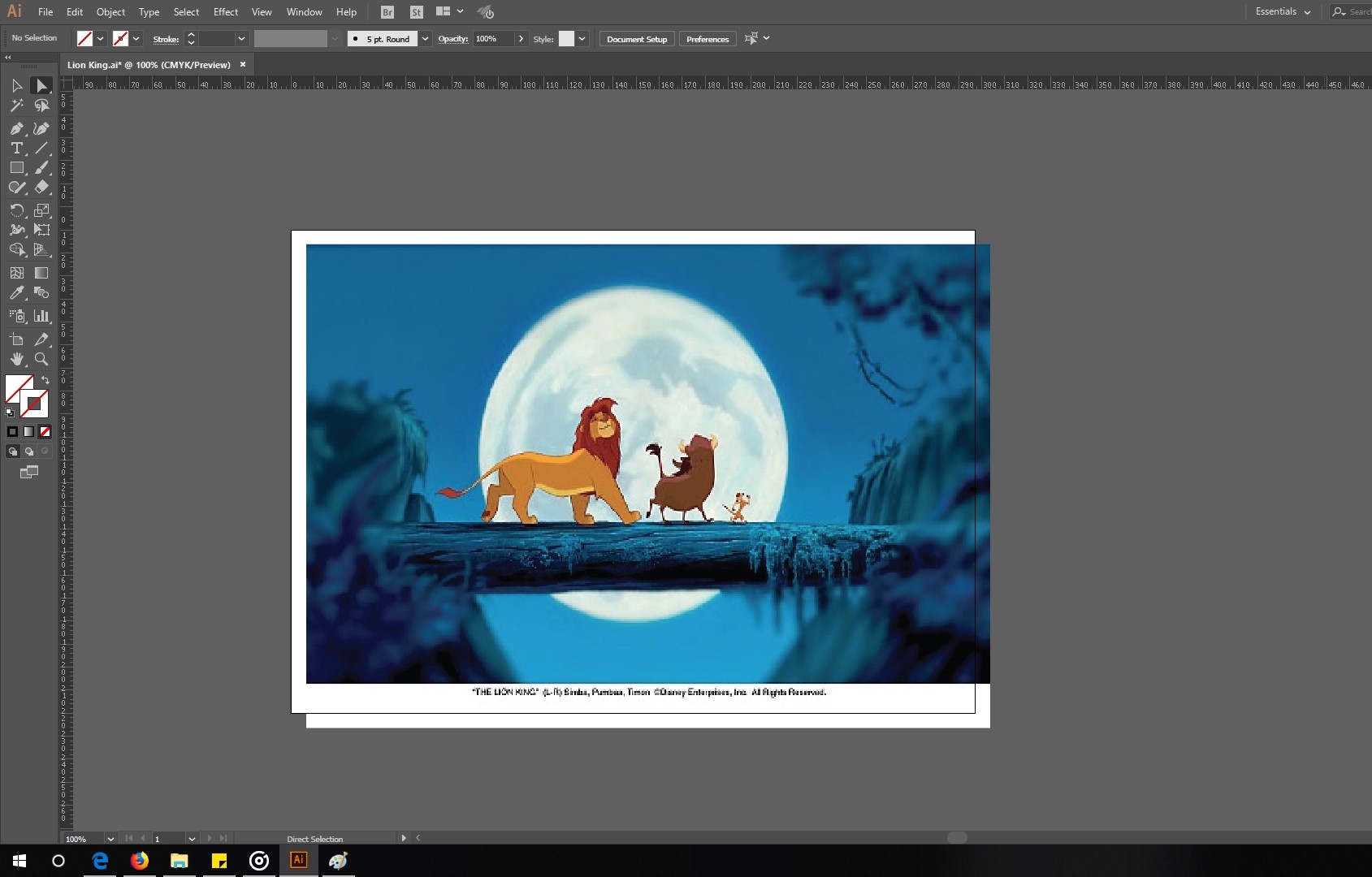The height and width of the screenshot is (877, 1372).
Task: Open the 5 pt. Round brush dropdown
Action: click(425, 39)
